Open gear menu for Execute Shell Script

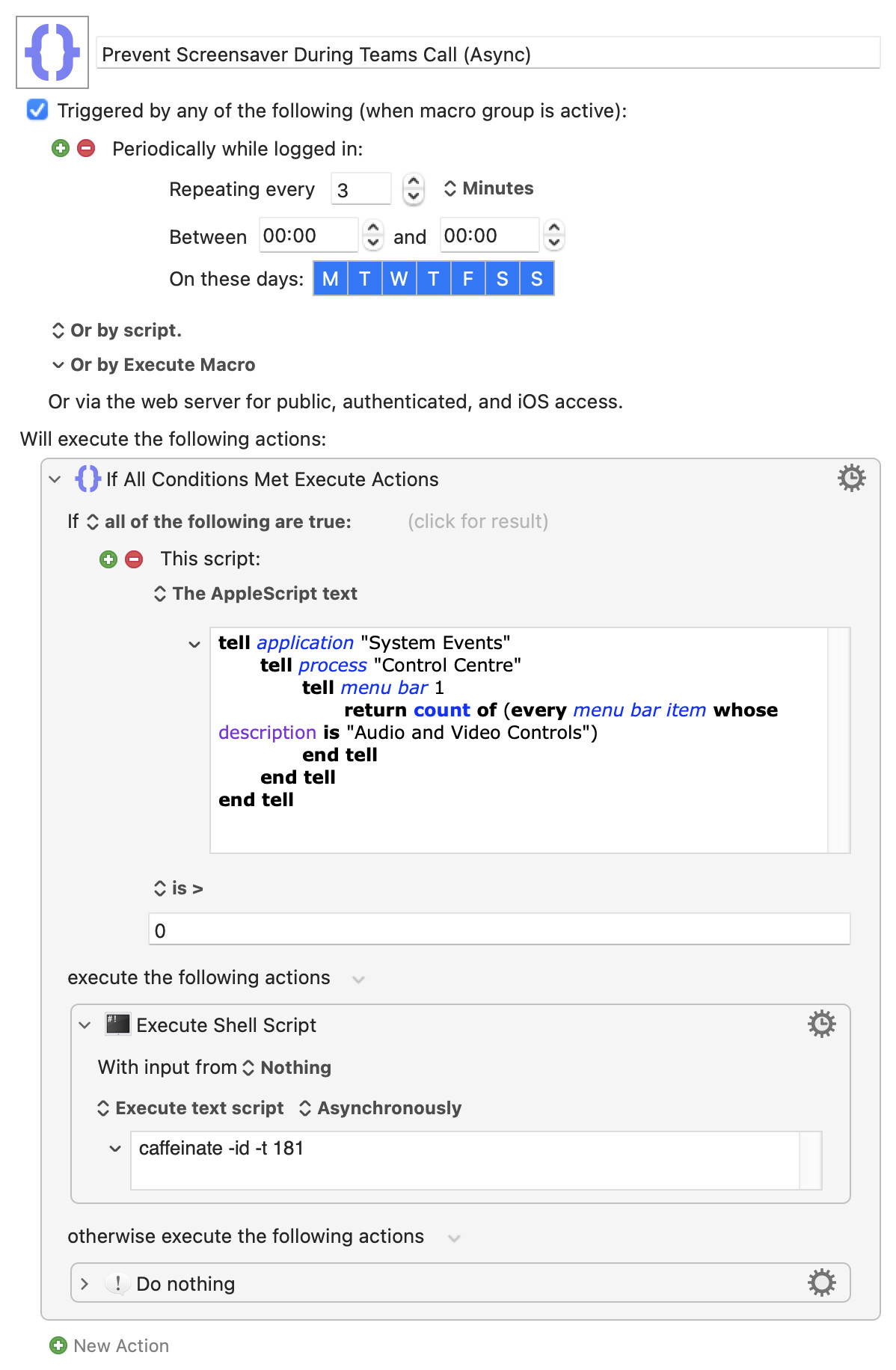tap(821, 1024)
